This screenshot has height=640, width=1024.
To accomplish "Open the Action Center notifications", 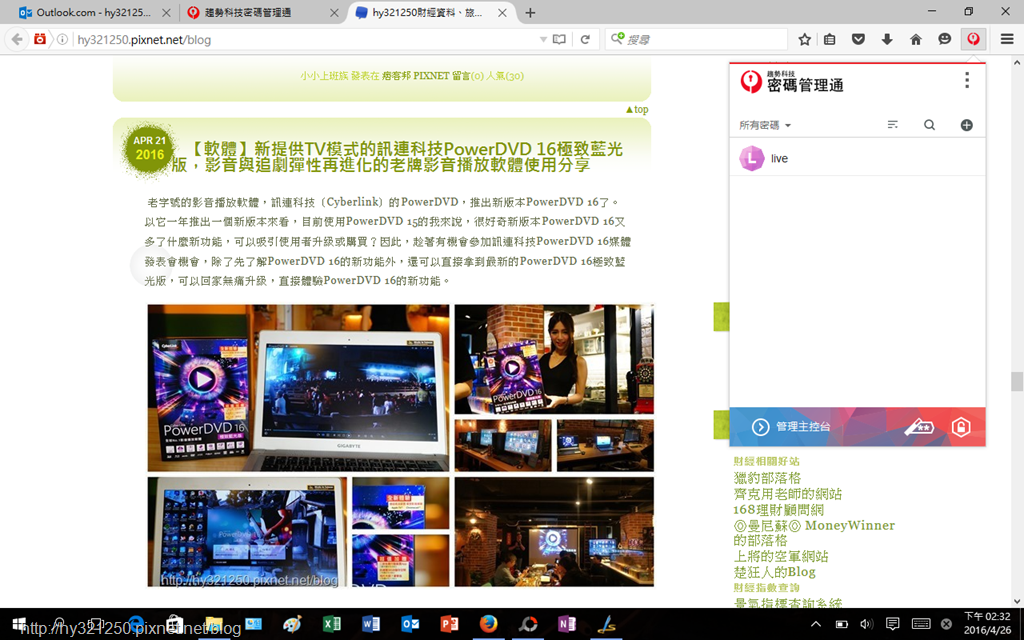I will pyautogui.click(x=892, y=624).
